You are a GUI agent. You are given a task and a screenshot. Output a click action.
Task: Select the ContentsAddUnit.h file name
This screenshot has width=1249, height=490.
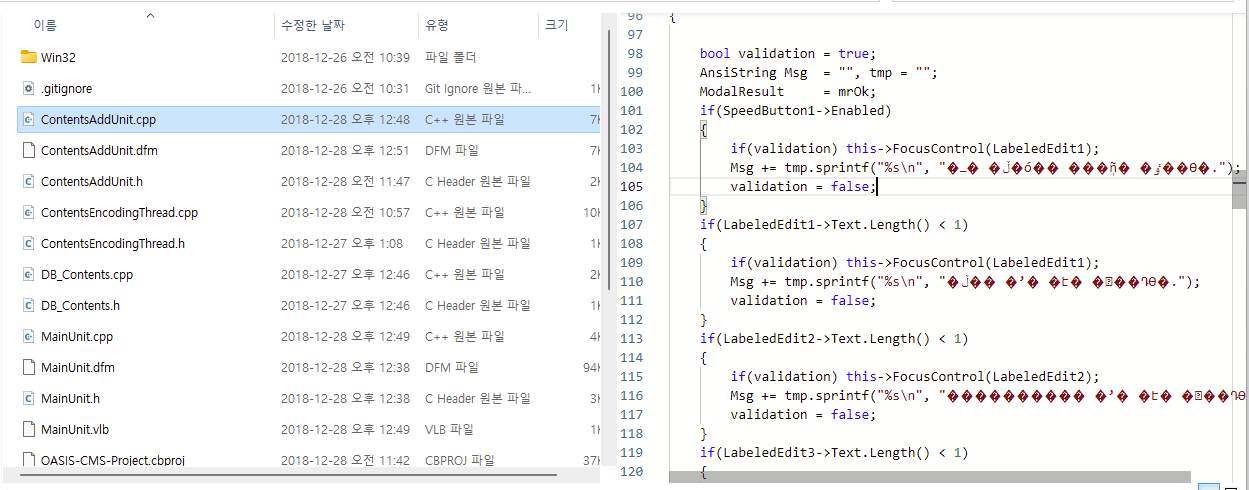click(92, 181)
